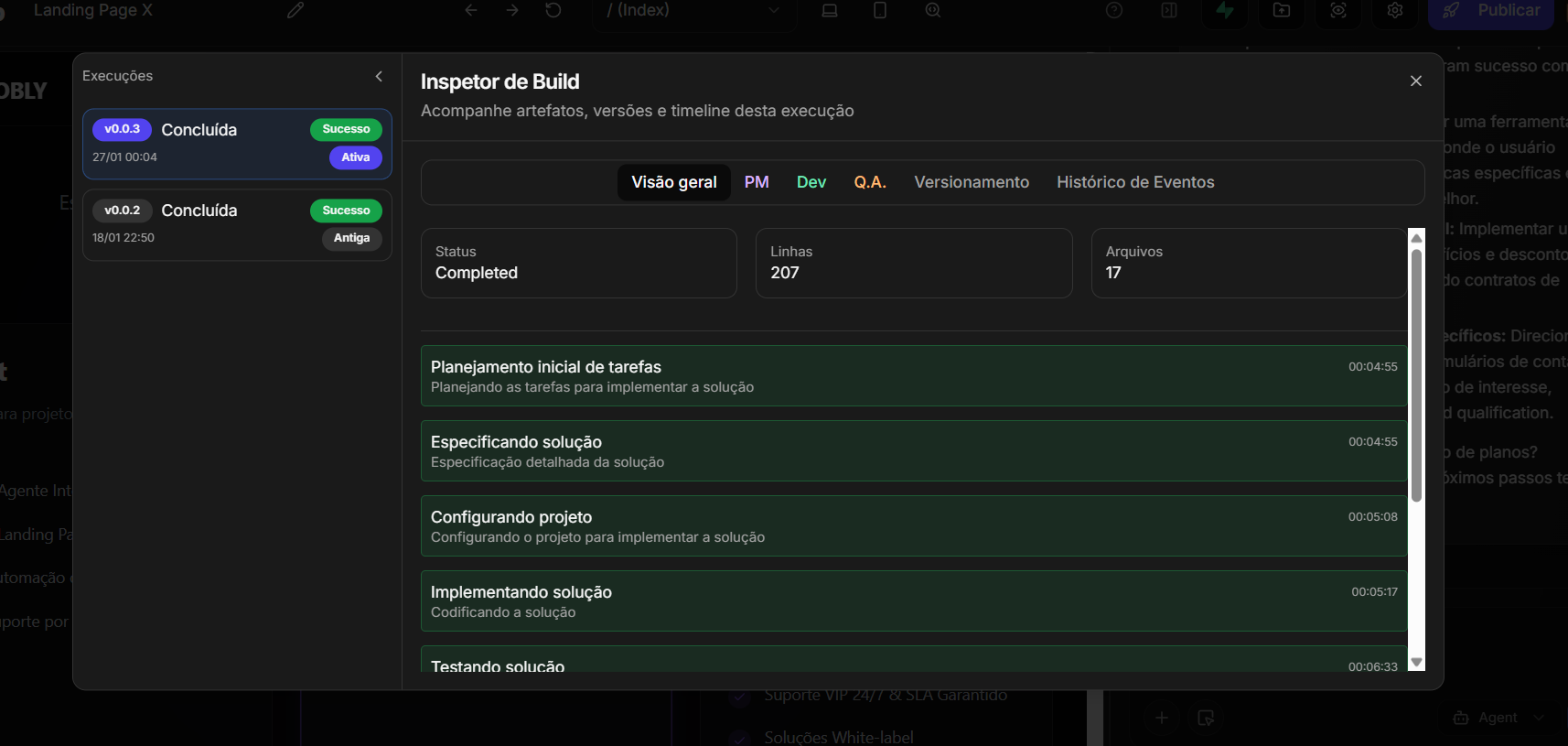Click the back arrow in the top toolbar

pyautogui.click(x=471, y=10)
